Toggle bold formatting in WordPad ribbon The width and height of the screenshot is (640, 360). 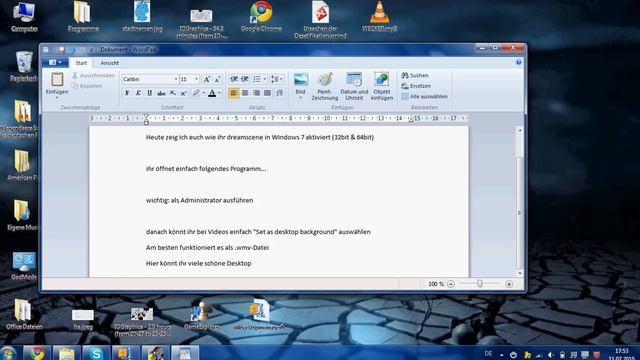coord(127,93)
